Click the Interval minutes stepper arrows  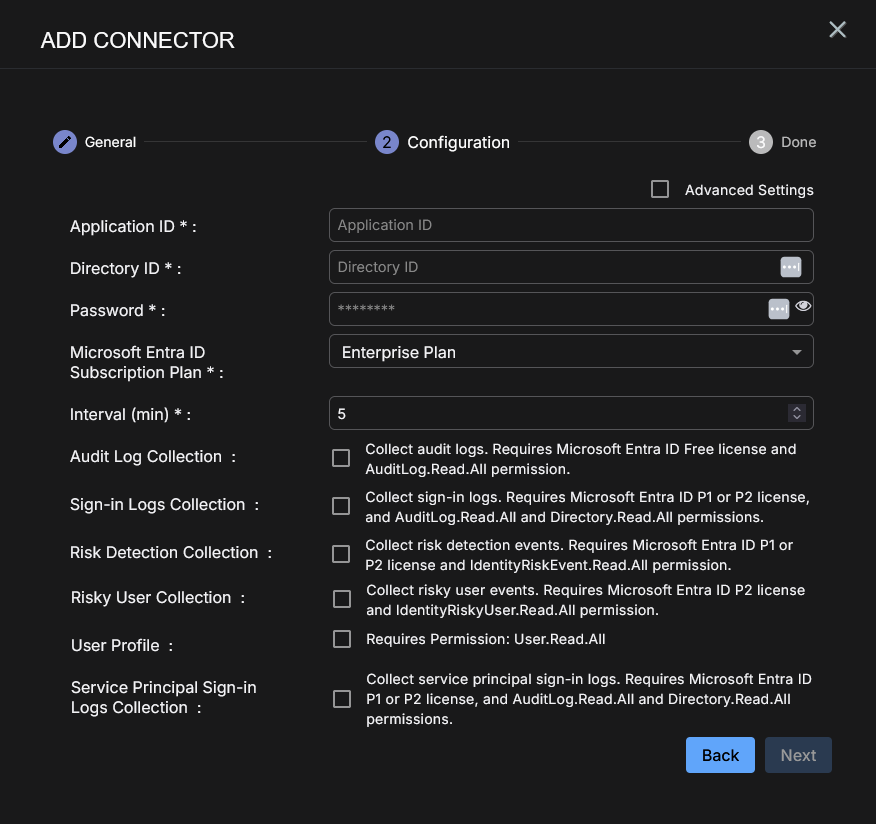tap(796, 413)
